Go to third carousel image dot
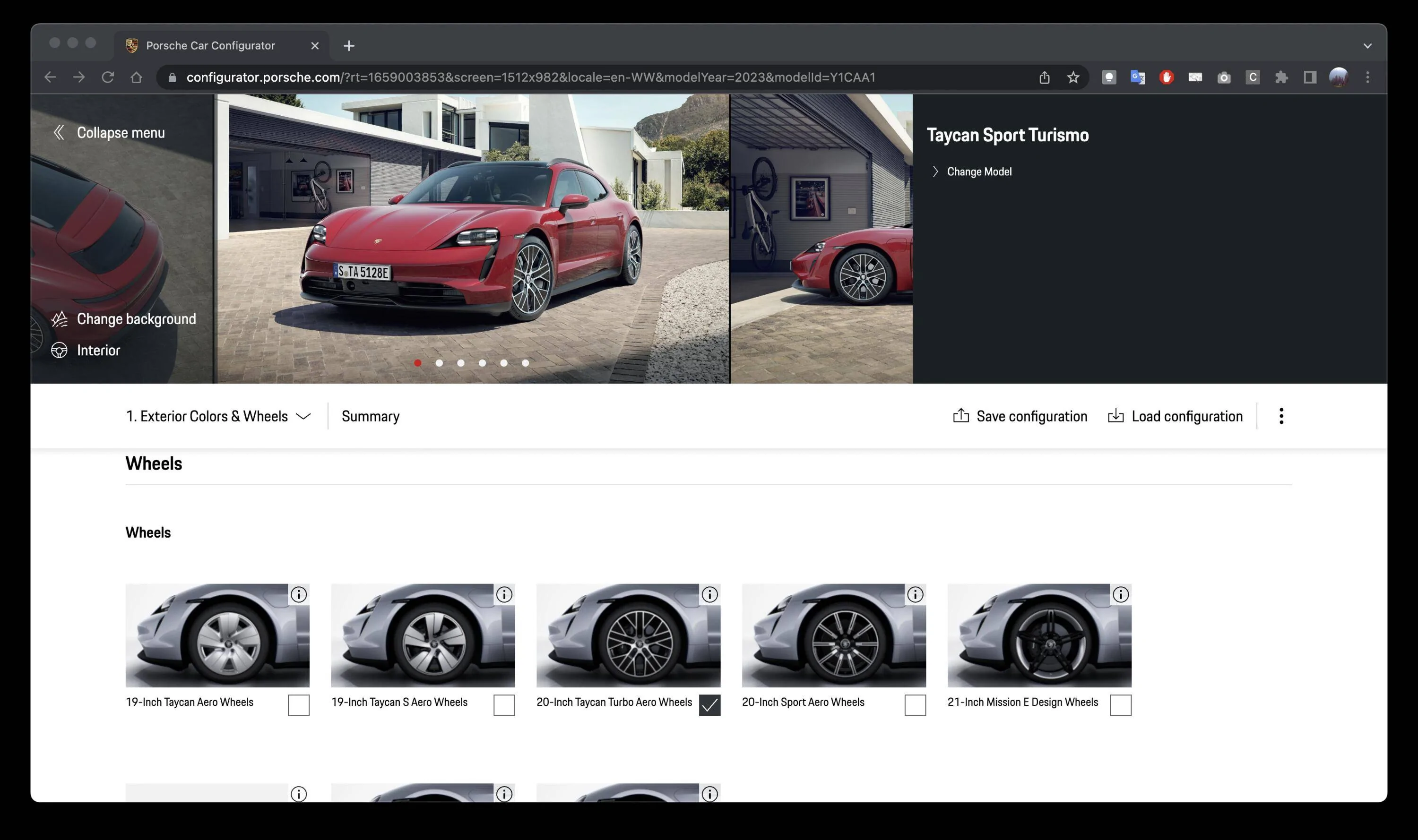Viewport: 1418px width, 840px height. (x=461, y=363)
